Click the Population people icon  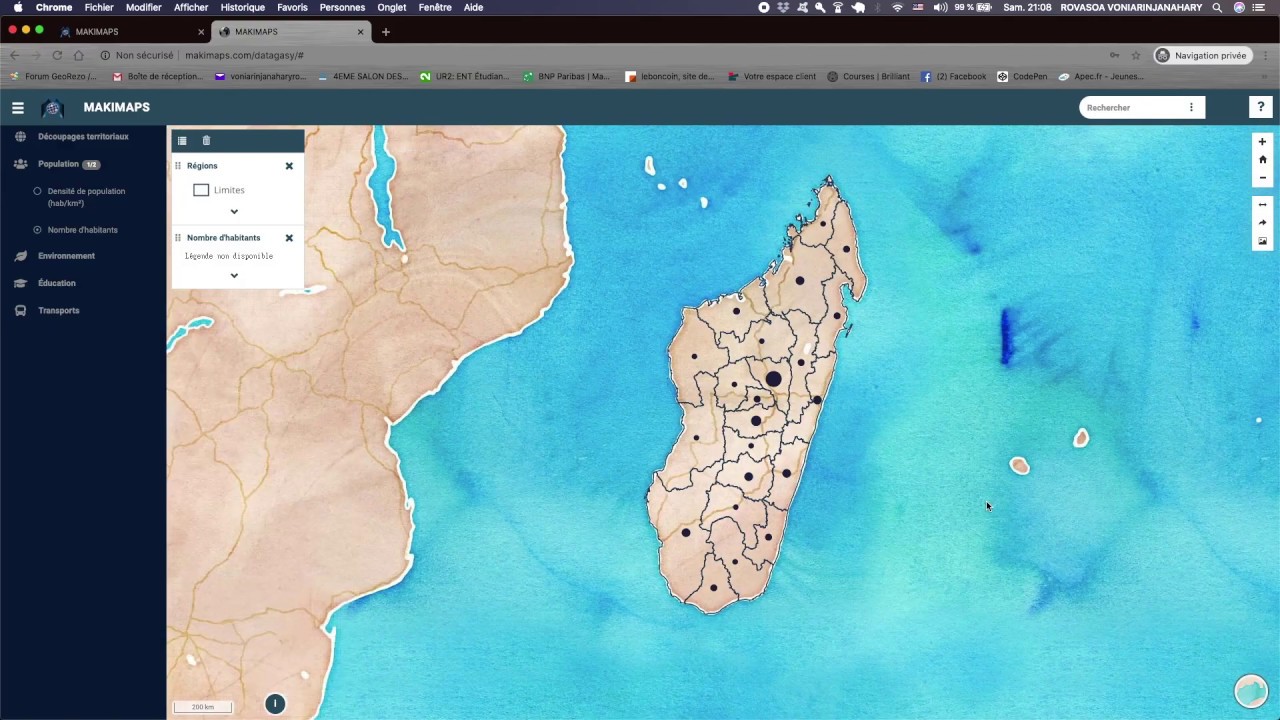click(20, 164)
